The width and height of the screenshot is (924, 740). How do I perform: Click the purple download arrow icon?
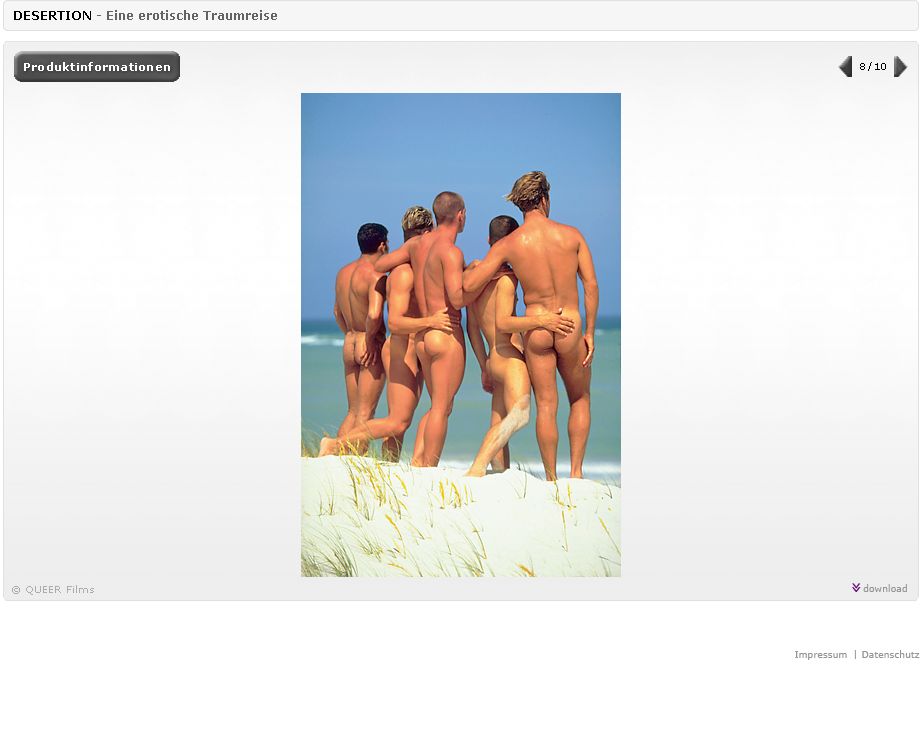(856, 587)
